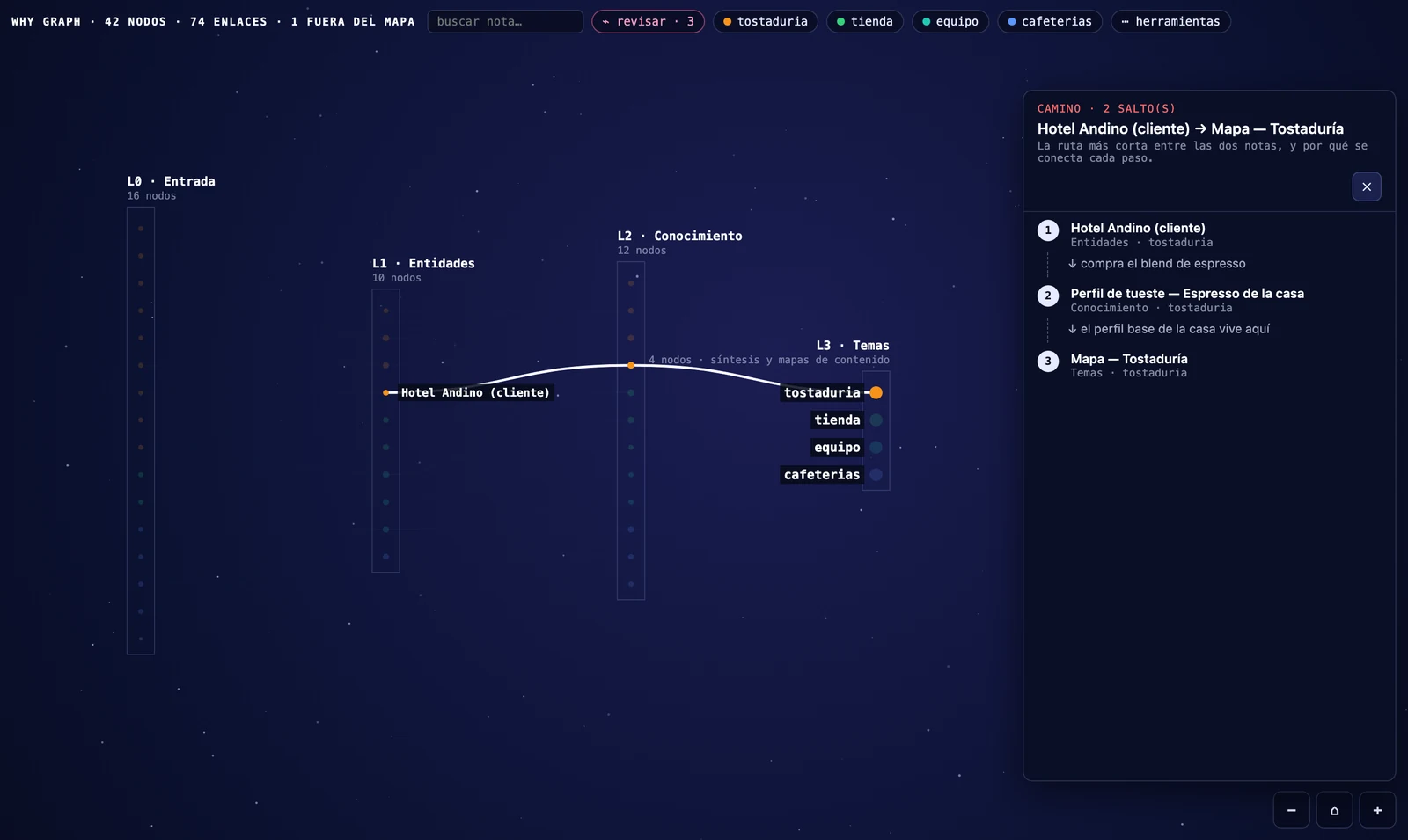Screen dimensions: 1408x840
Task: Zoom out with the minus button
Action: [x=1292, y=810]
